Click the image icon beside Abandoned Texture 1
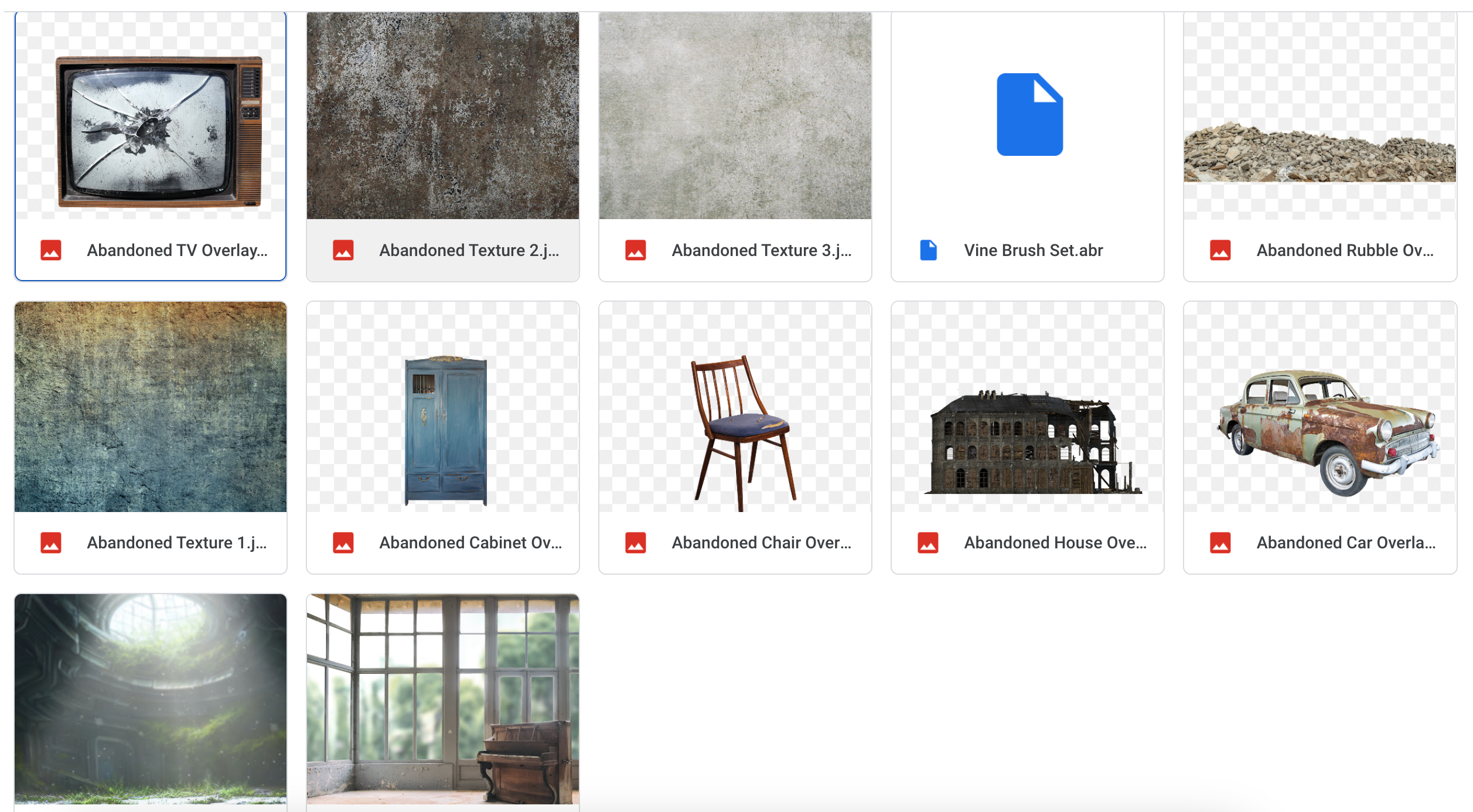 click(51, 543)
